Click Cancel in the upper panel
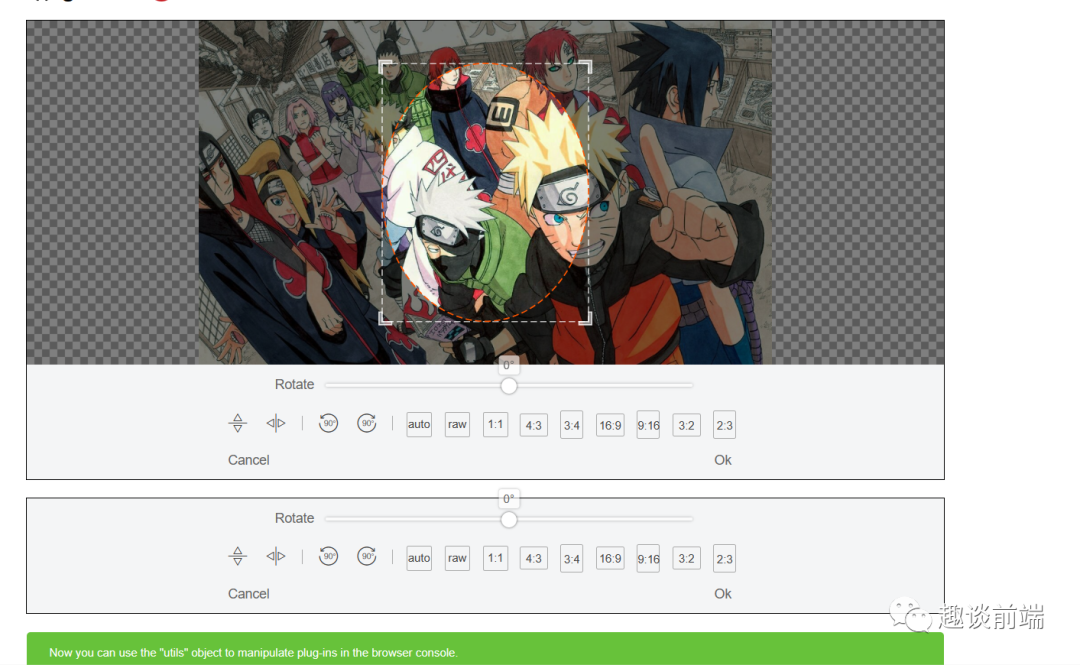The height and width of the screenshot is (665, 1080). click(249, 460)
